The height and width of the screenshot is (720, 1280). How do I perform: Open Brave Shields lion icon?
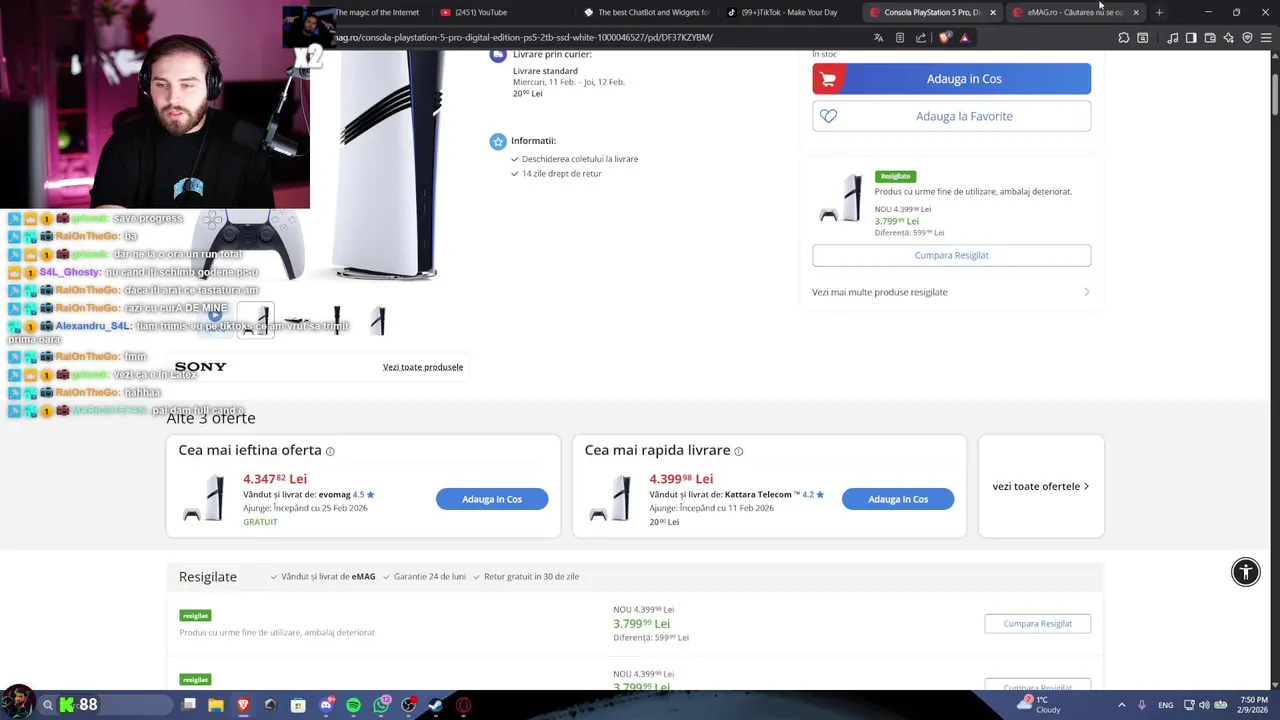pos(945,38)
